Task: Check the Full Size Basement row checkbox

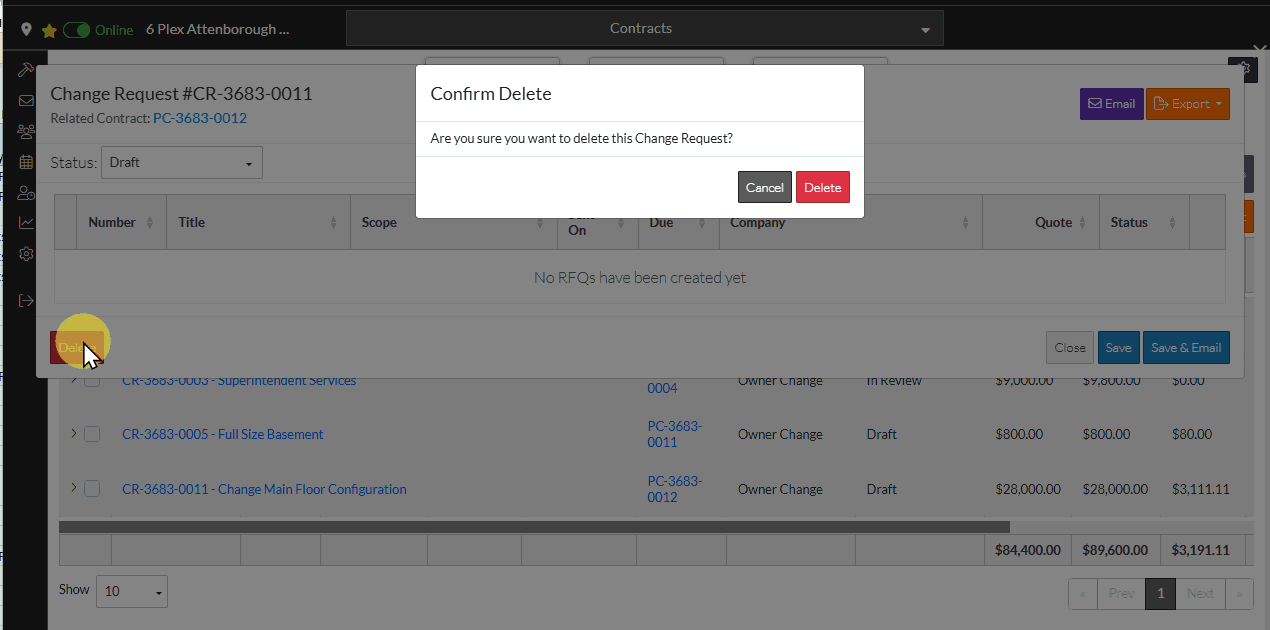Action: pyautogui.click(x=92, y=434)
